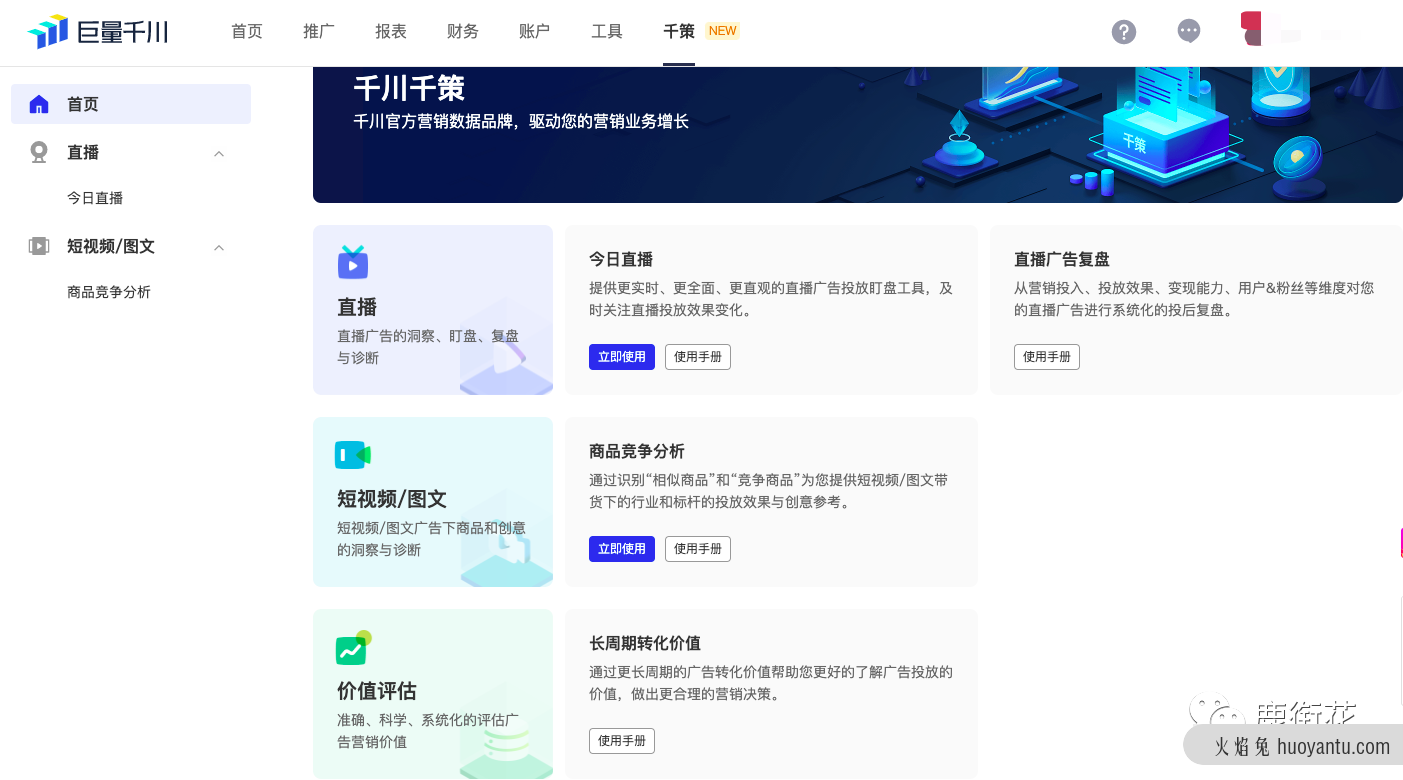Click the 首页 home icon in sidebar
The height and width of the screenshot is (780, 1403).
click(x=39, y=104)
